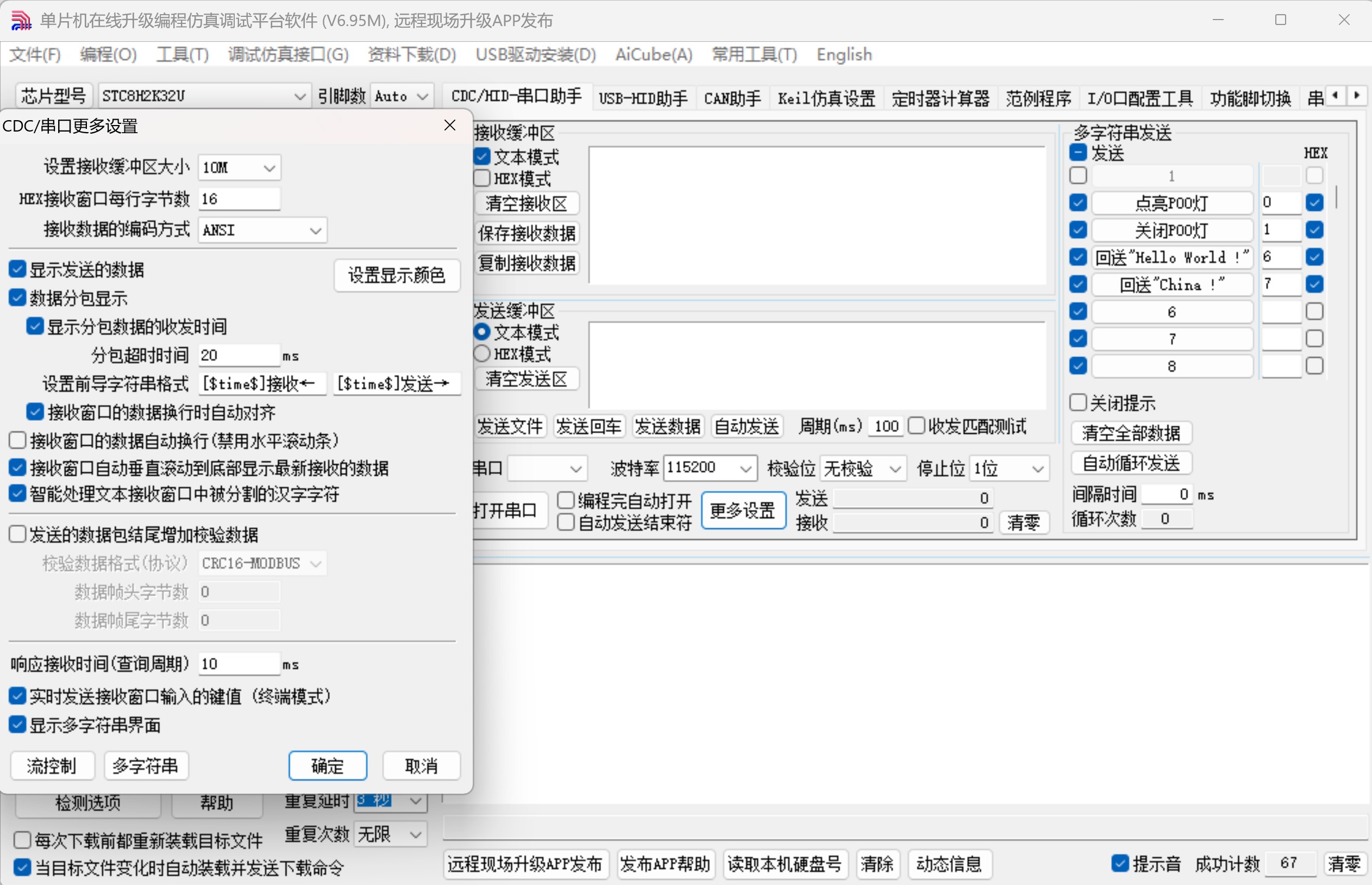Open 流控制 settings button
1372x885 pixels.
(52, 765)
